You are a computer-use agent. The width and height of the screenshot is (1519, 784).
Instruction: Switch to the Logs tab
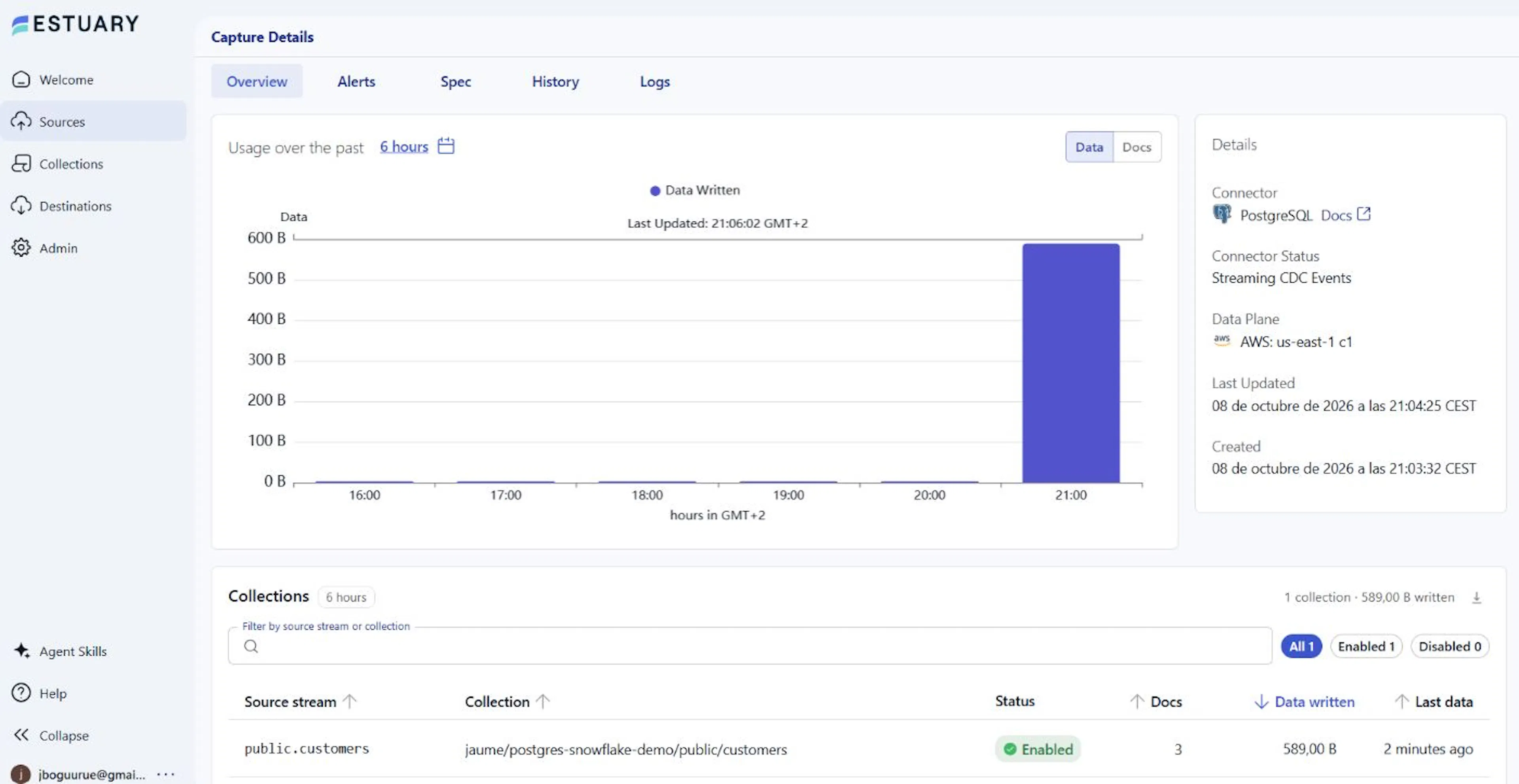655,81
